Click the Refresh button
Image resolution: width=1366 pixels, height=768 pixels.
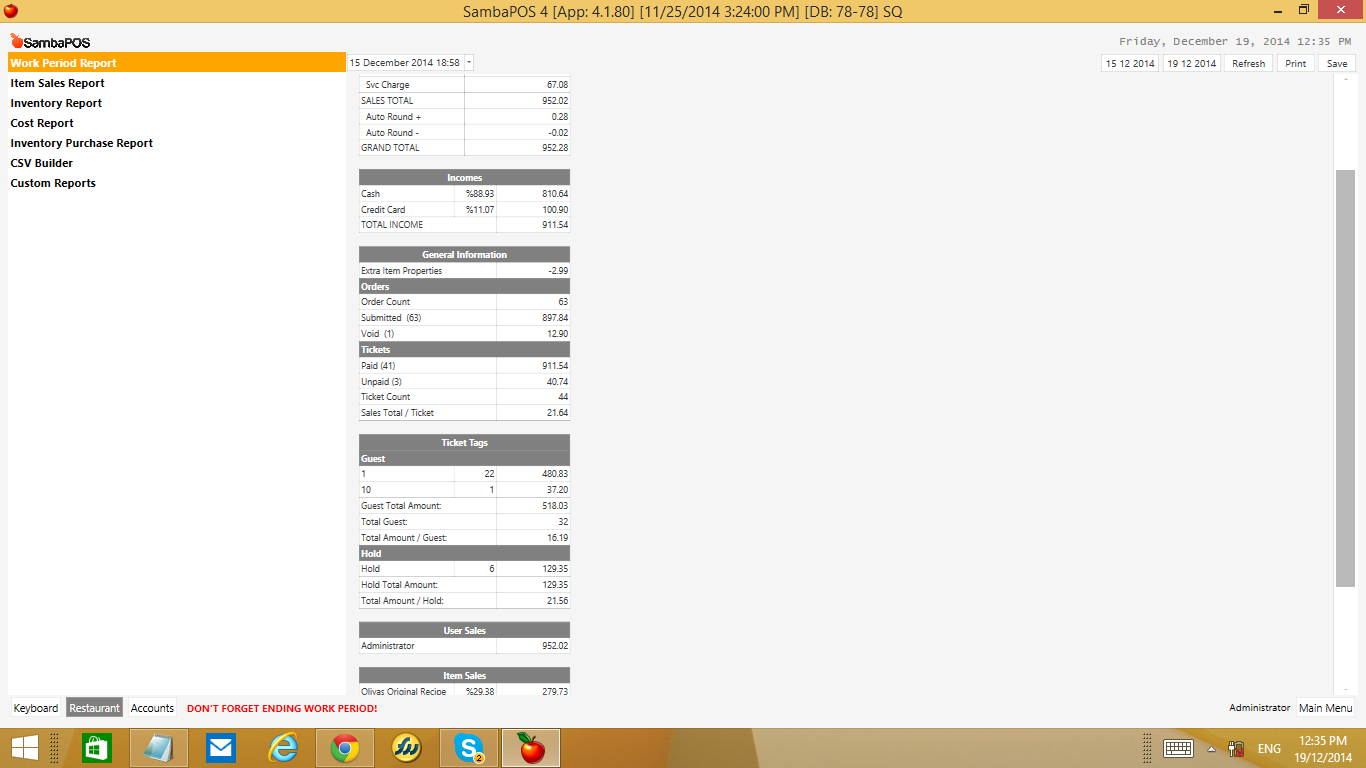click(x=1248, y=63)
